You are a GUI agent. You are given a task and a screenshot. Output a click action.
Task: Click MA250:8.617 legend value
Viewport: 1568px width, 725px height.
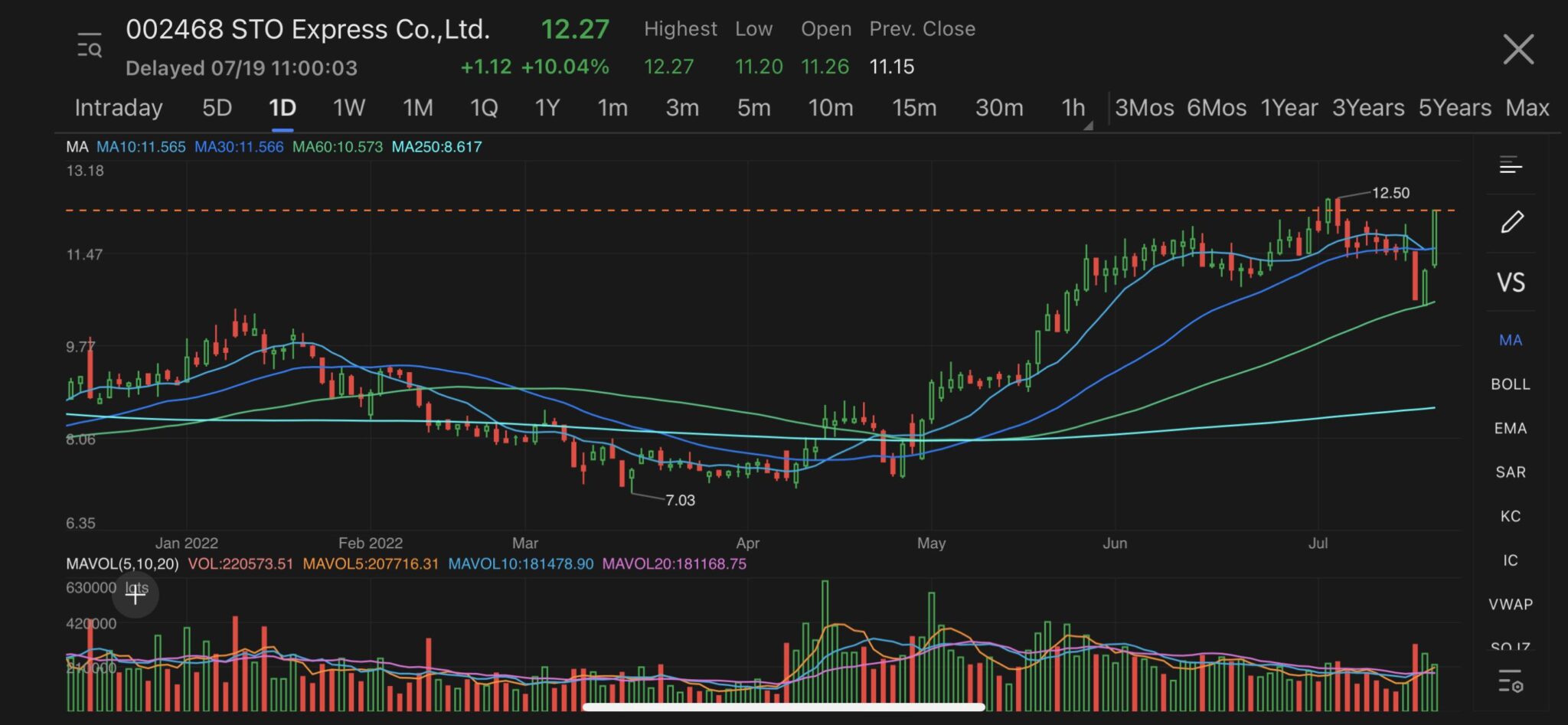436,147
